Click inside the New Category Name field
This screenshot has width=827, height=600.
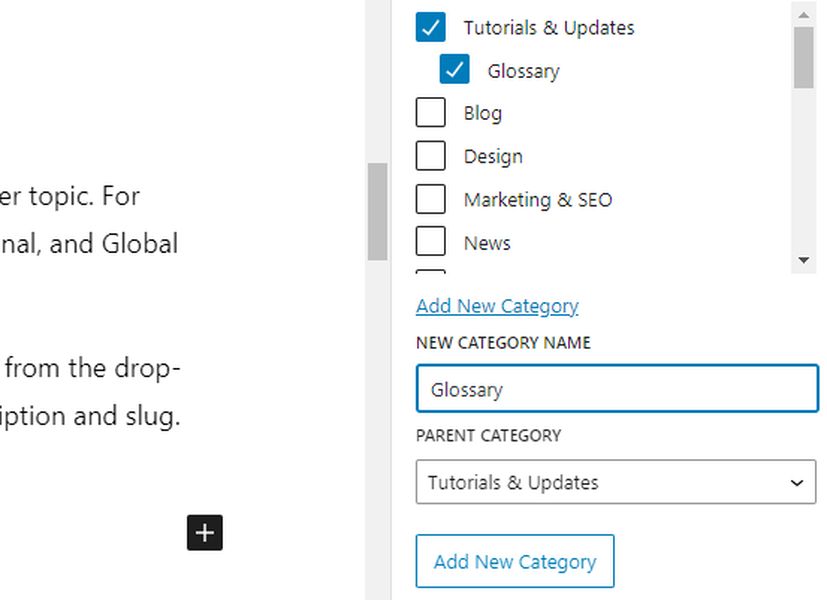(x=616, y=388)
